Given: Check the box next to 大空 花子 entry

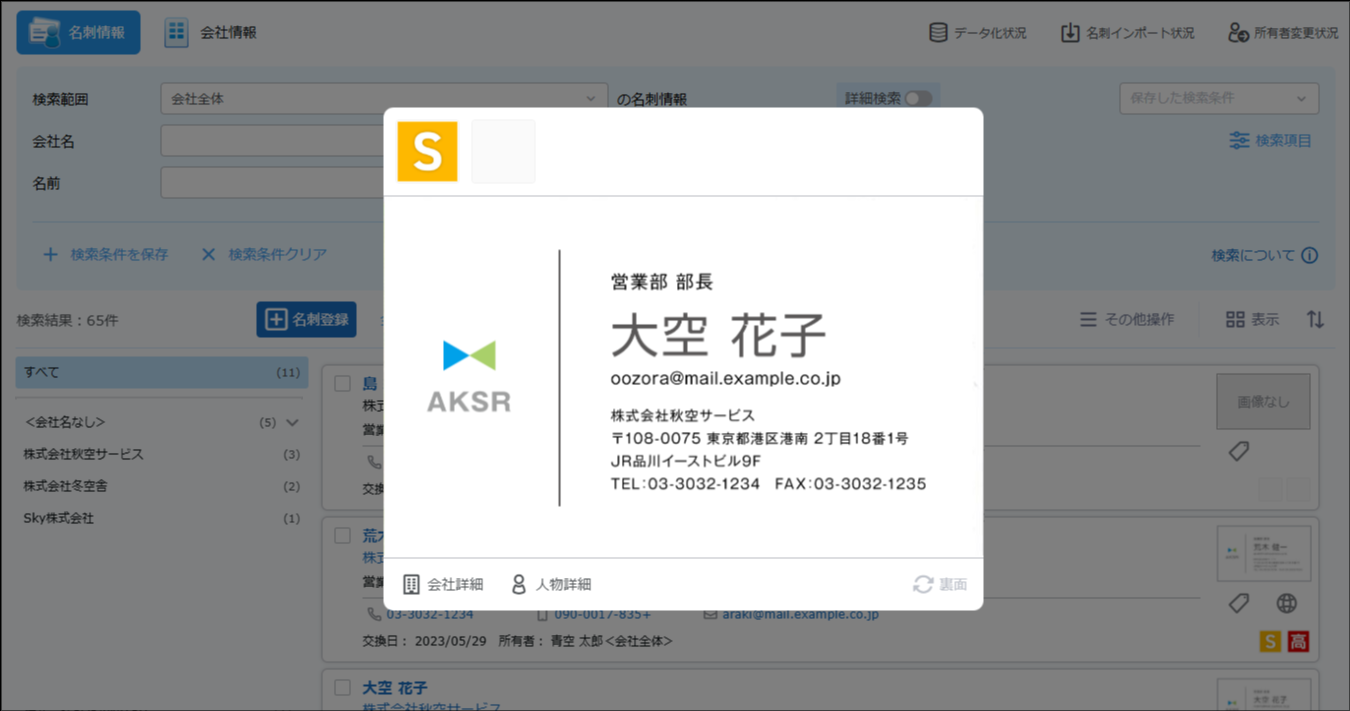Looking at the screenshot, I should (x=342, y=688).
